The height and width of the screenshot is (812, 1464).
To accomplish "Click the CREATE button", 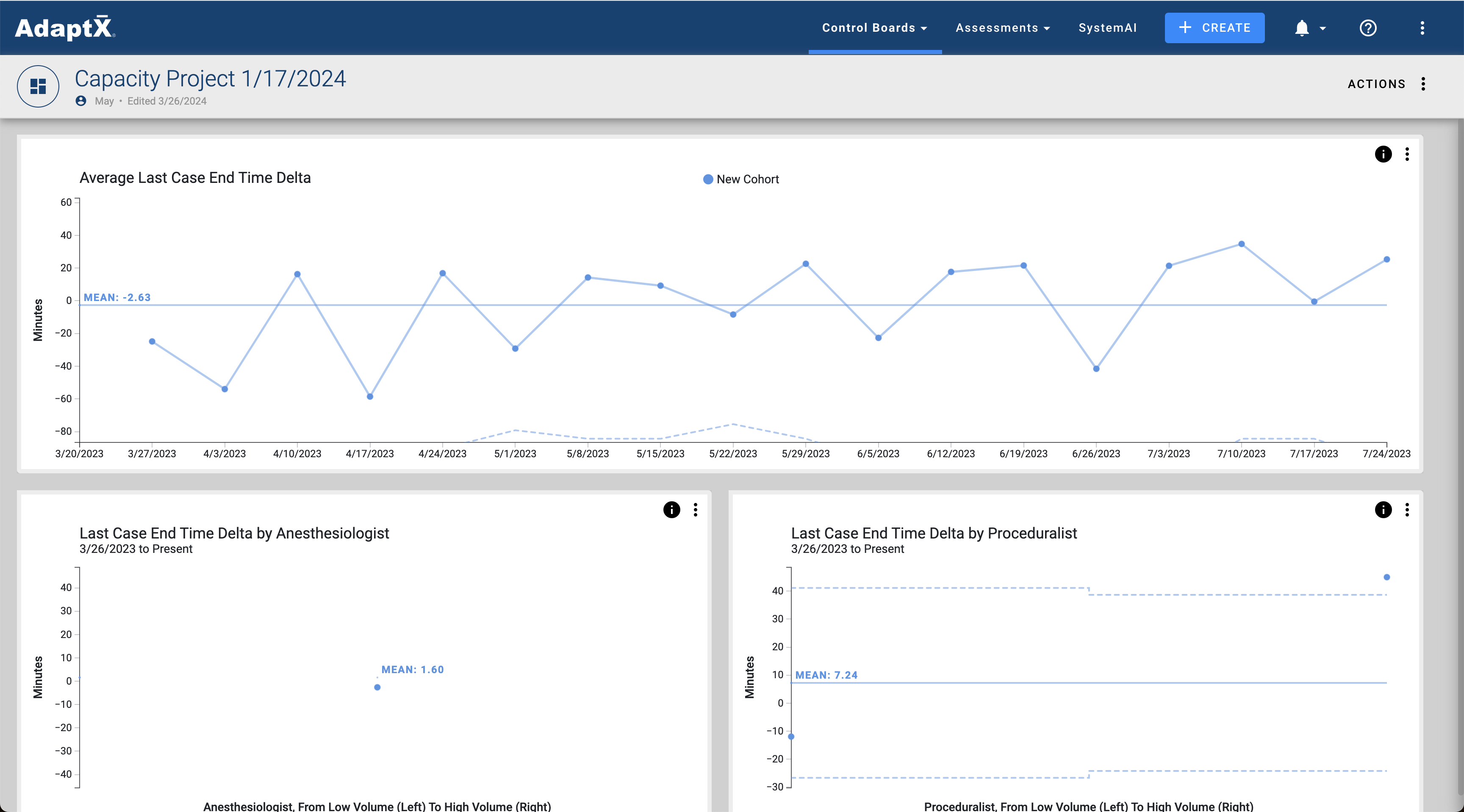I will [x=1214, y=28].
